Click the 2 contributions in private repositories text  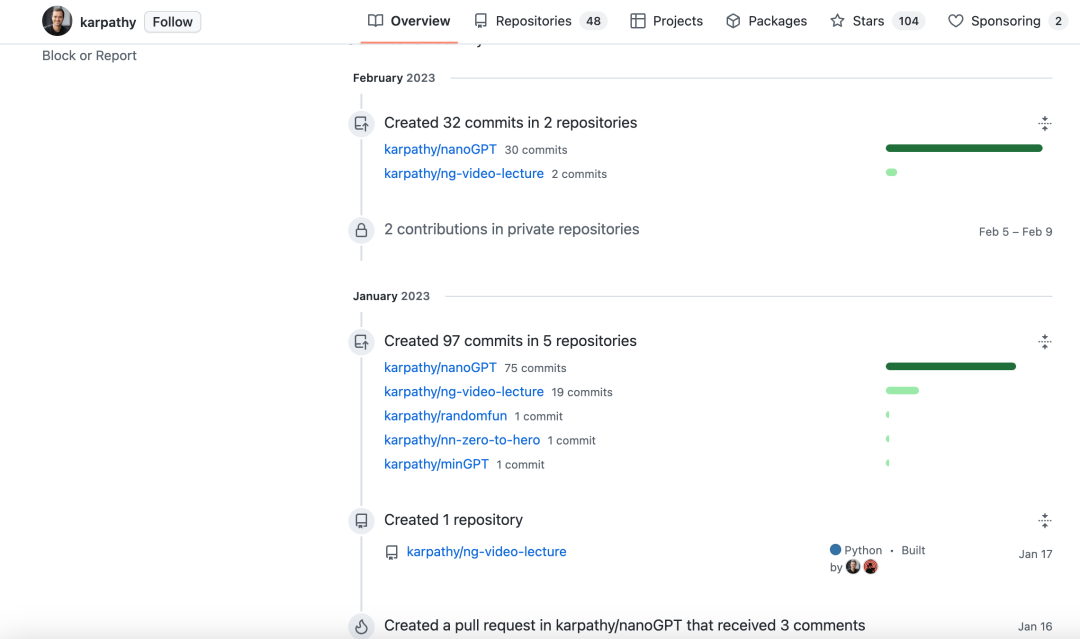(511, 229)
